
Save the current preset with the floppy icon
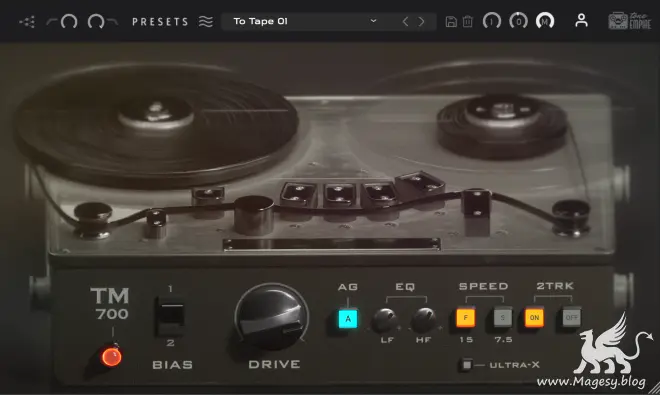pos(451,21)
